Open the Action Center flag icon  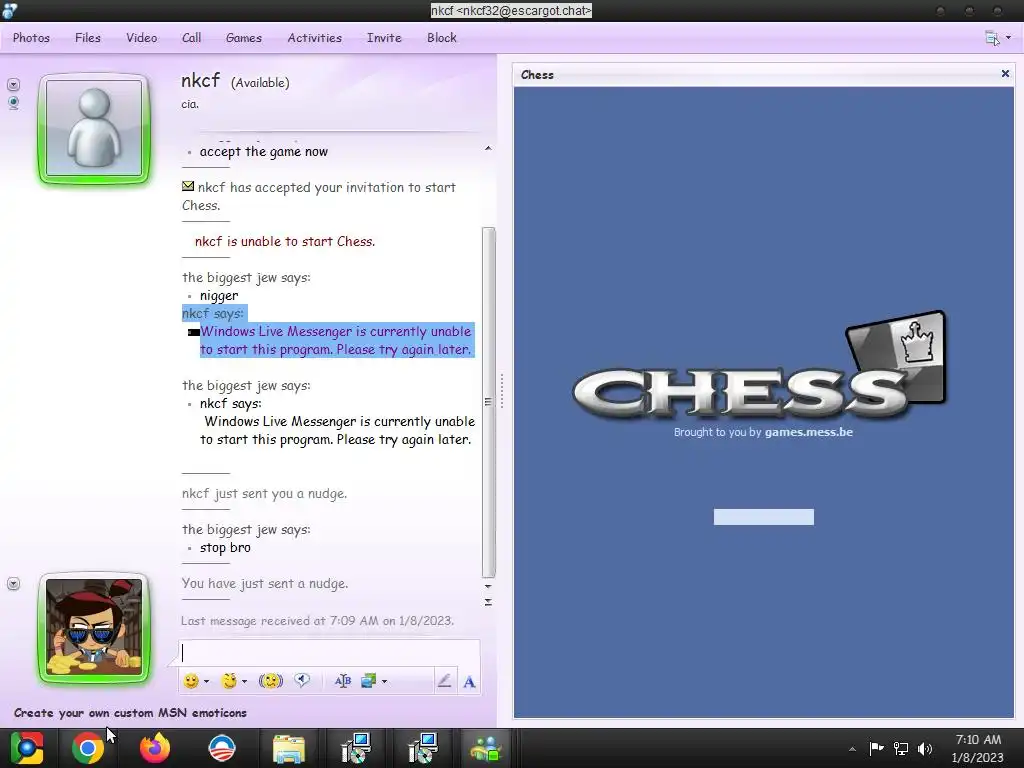[876, 748]
